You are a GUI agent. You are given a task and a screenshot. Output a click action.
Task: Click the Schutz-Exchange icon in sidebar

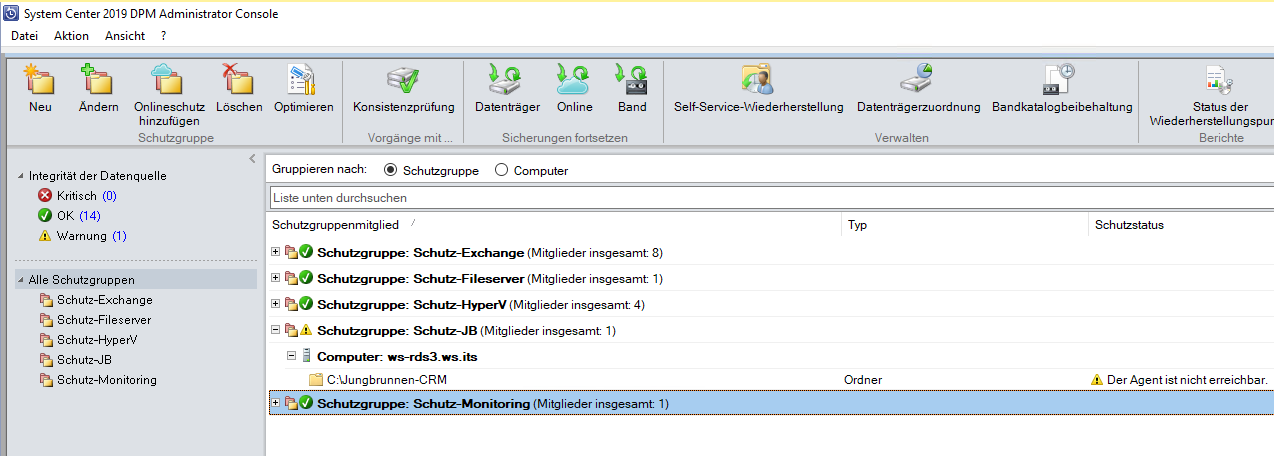tap(45, 300)
